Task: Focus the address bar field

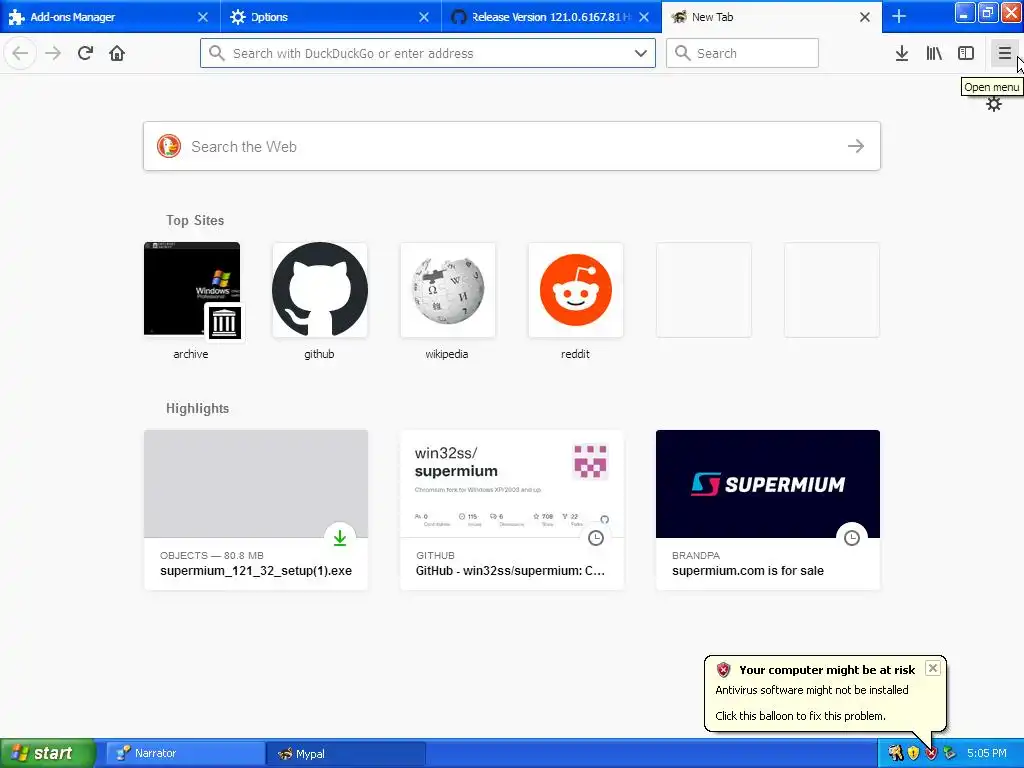Action: coord(428,53)
